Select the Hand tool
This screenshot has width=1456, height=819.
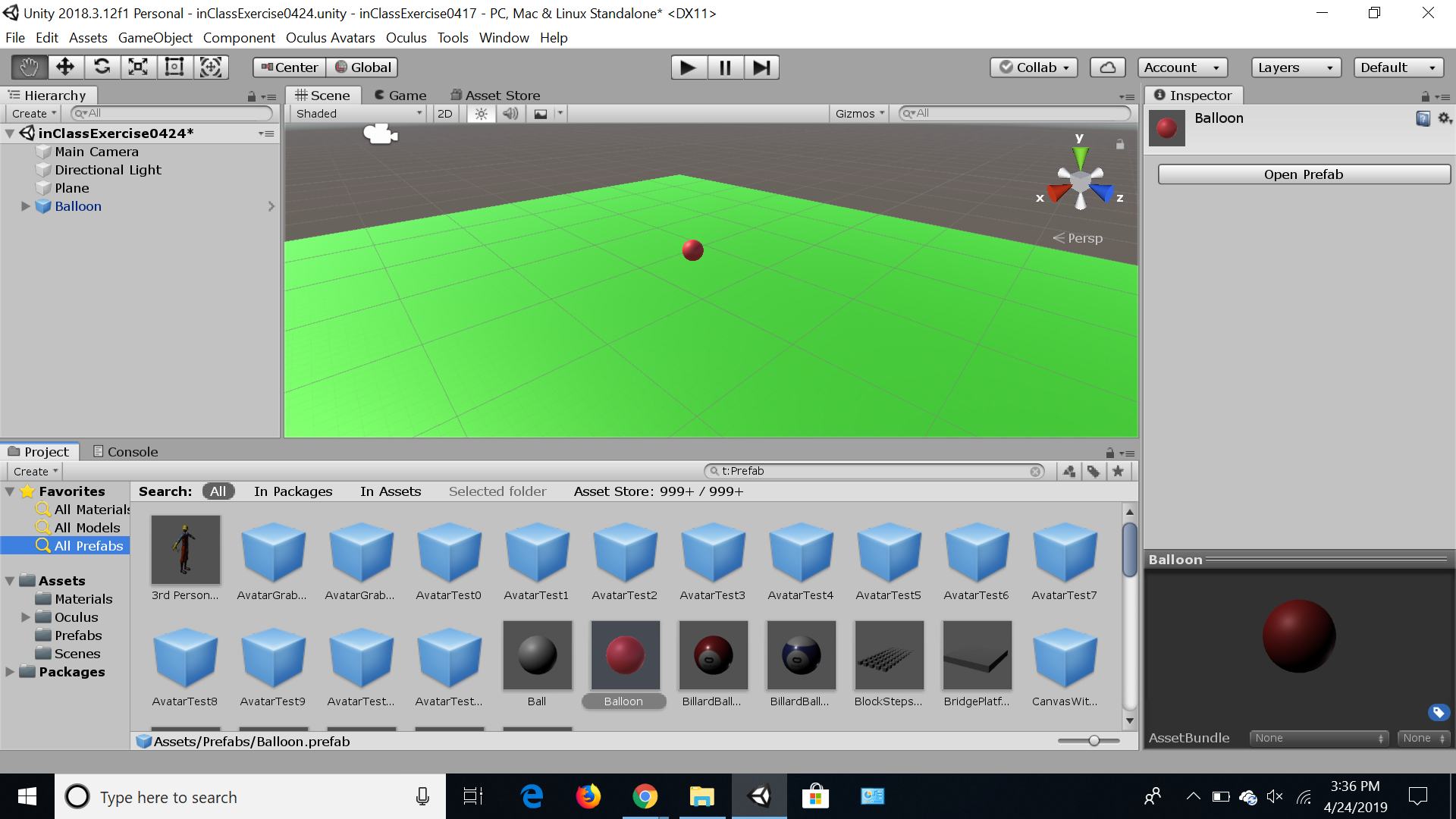29,67
